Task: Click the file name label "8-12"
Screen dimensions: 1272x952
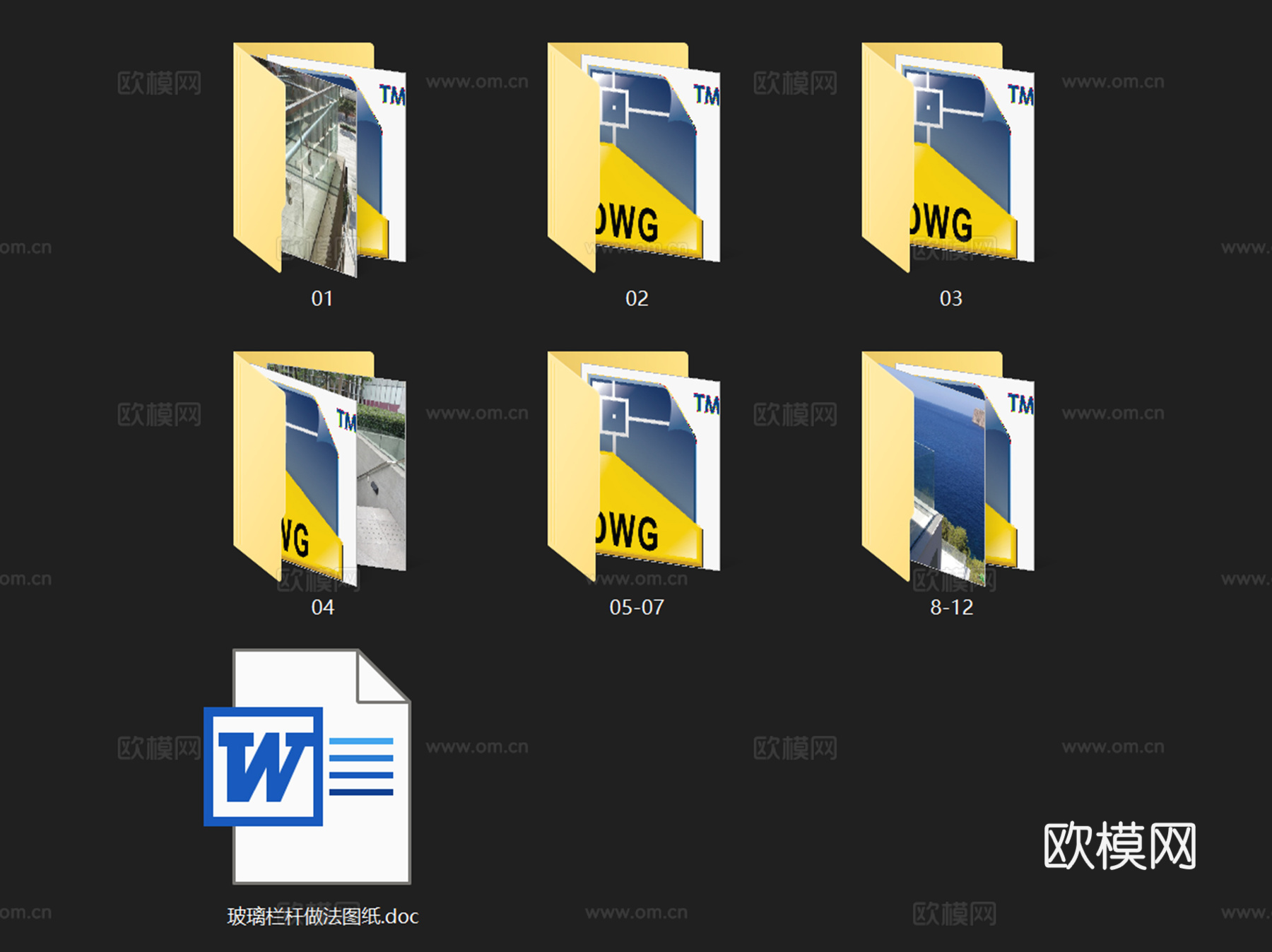Action: [x=952, y=607]
